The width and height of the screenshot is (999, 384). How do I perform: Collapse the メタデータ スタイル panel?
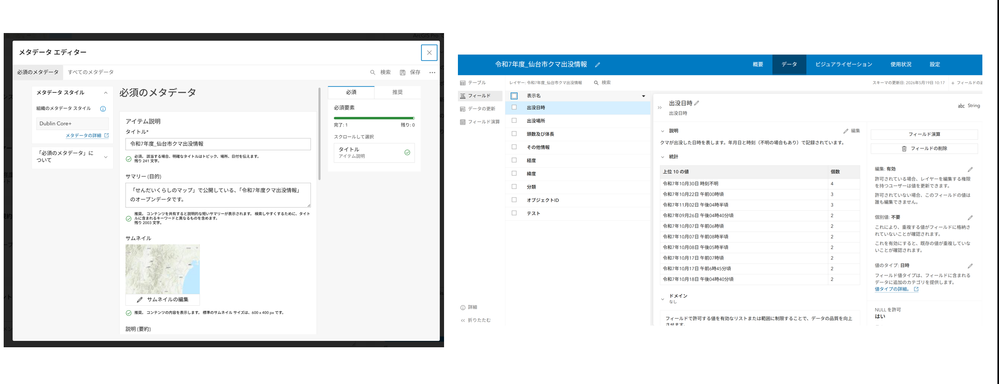[105, 93]
